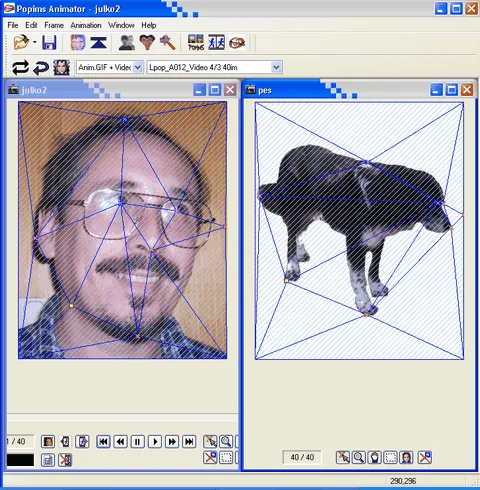Image resolution: width=480 pixels, height=490 pixels.
Task: Select the point pointer tool in pes window
Action: [343, 458]
